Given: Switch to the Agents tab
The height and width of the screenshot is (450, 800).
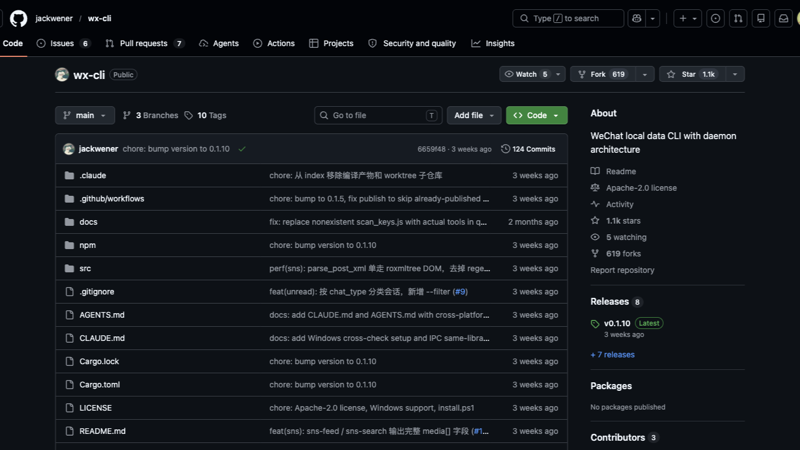Looking at the screenshot, I should tap(219, 43).
